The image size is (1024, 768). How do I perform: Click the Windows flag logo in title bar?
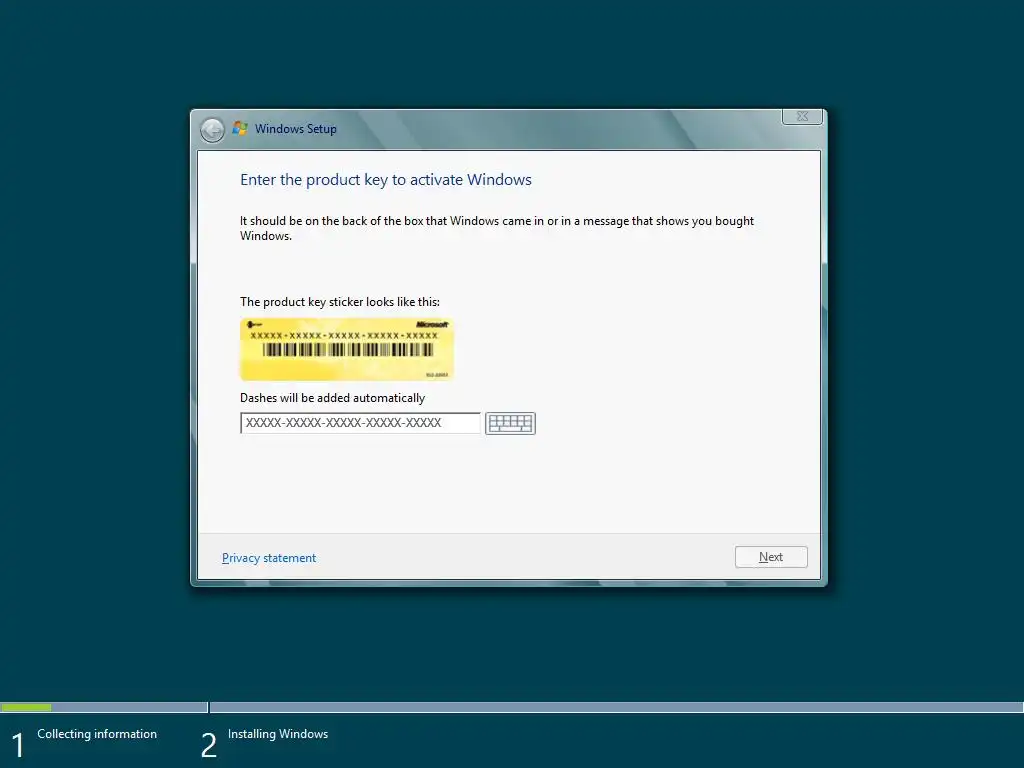pos(240,129)
